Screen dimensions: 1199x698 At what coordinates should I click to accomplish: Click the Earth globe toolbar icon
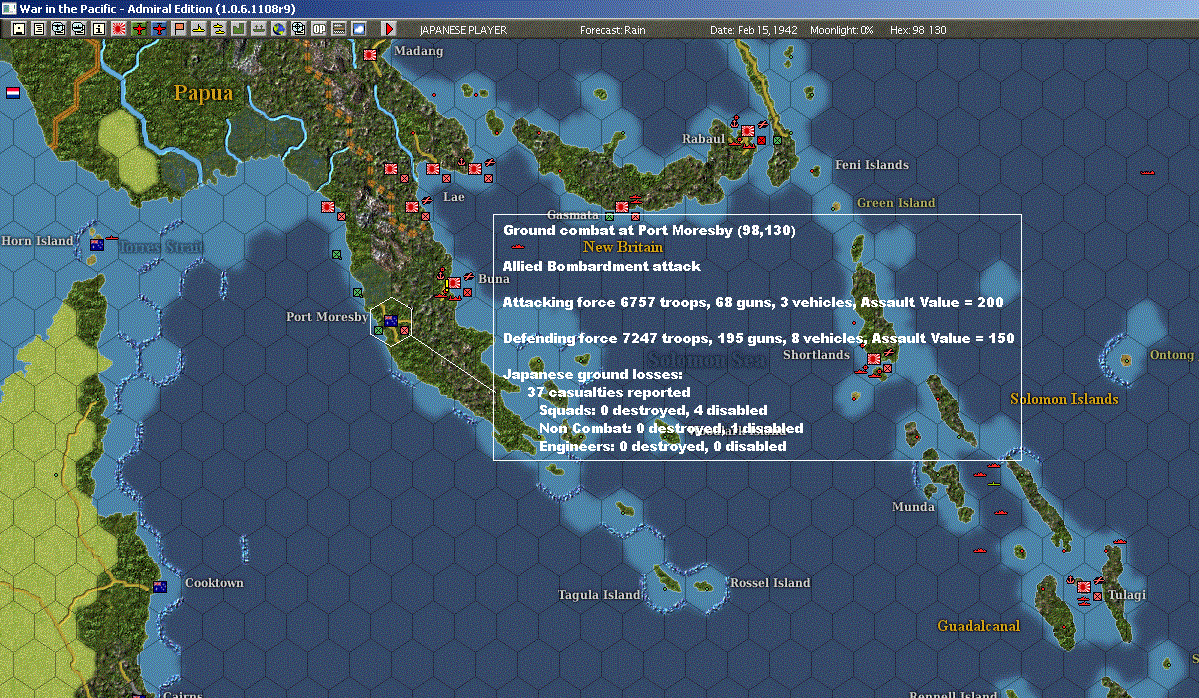279,29
